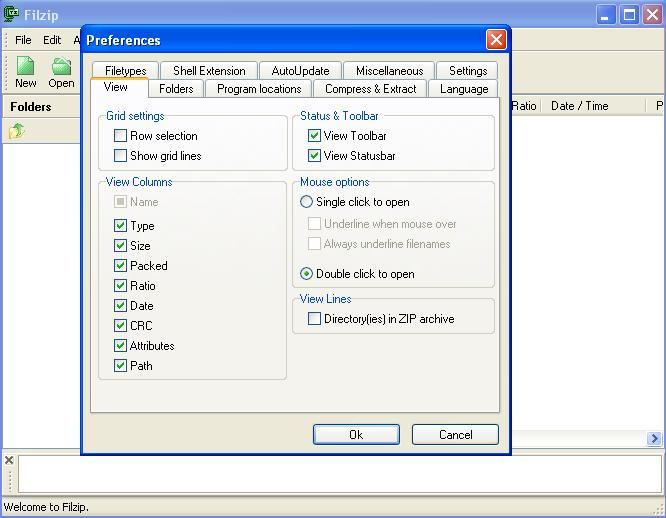Enable Row selection checkbox
The width and height of the screenshot is (666, 518).
[120, 136]
